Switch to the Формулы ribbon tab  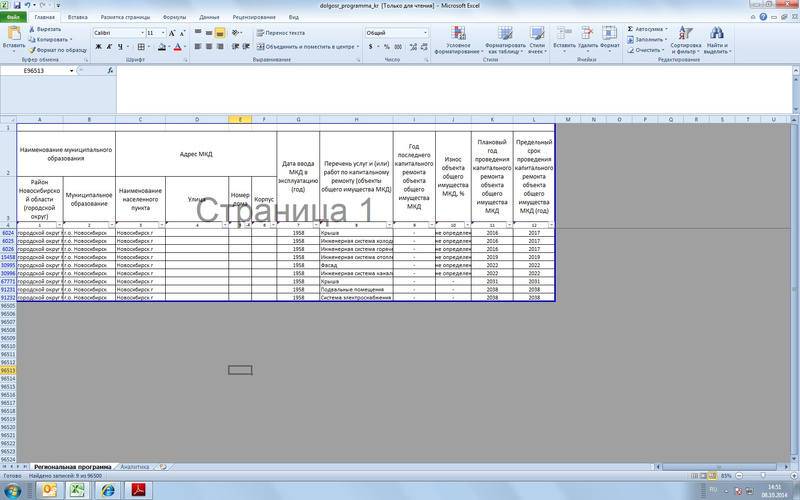[x=174, y=17]
